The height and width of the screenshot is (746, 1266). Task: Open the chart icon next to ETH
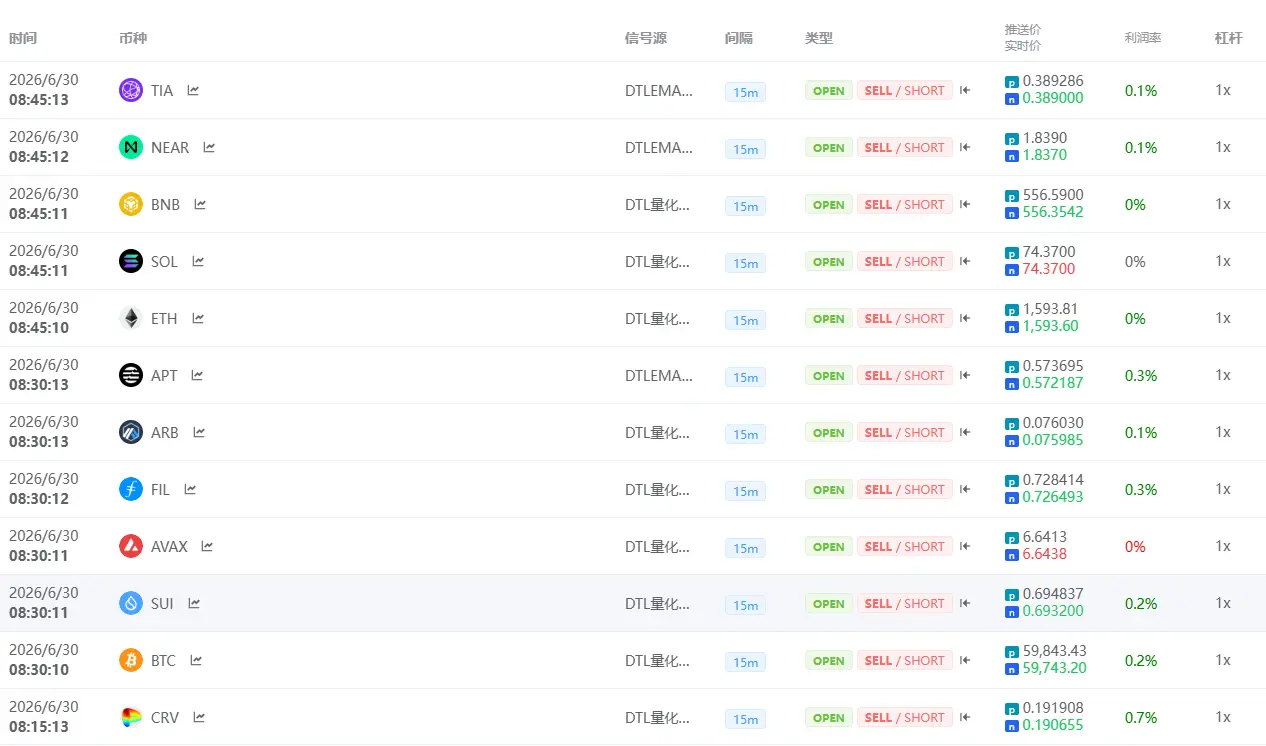(x=198, y=318)
